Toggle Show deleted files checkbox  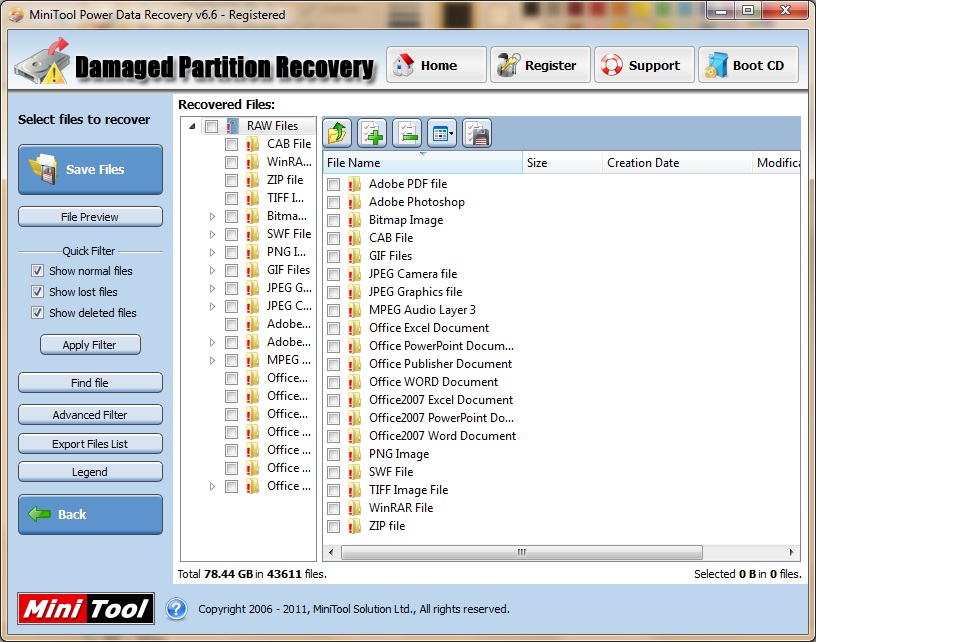pyautogui.click(x=37, y=313)
